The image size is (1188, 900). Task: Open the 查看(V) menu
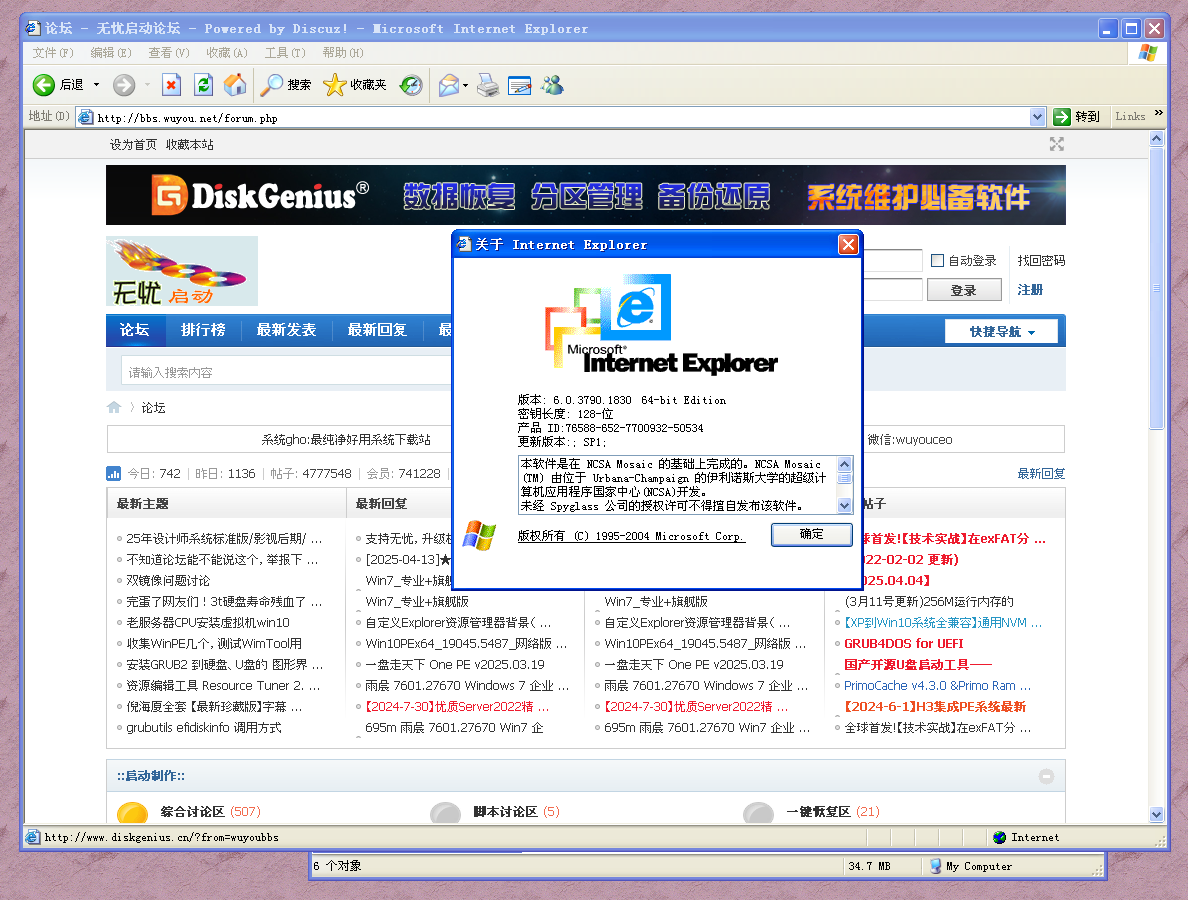click(169, 52)
